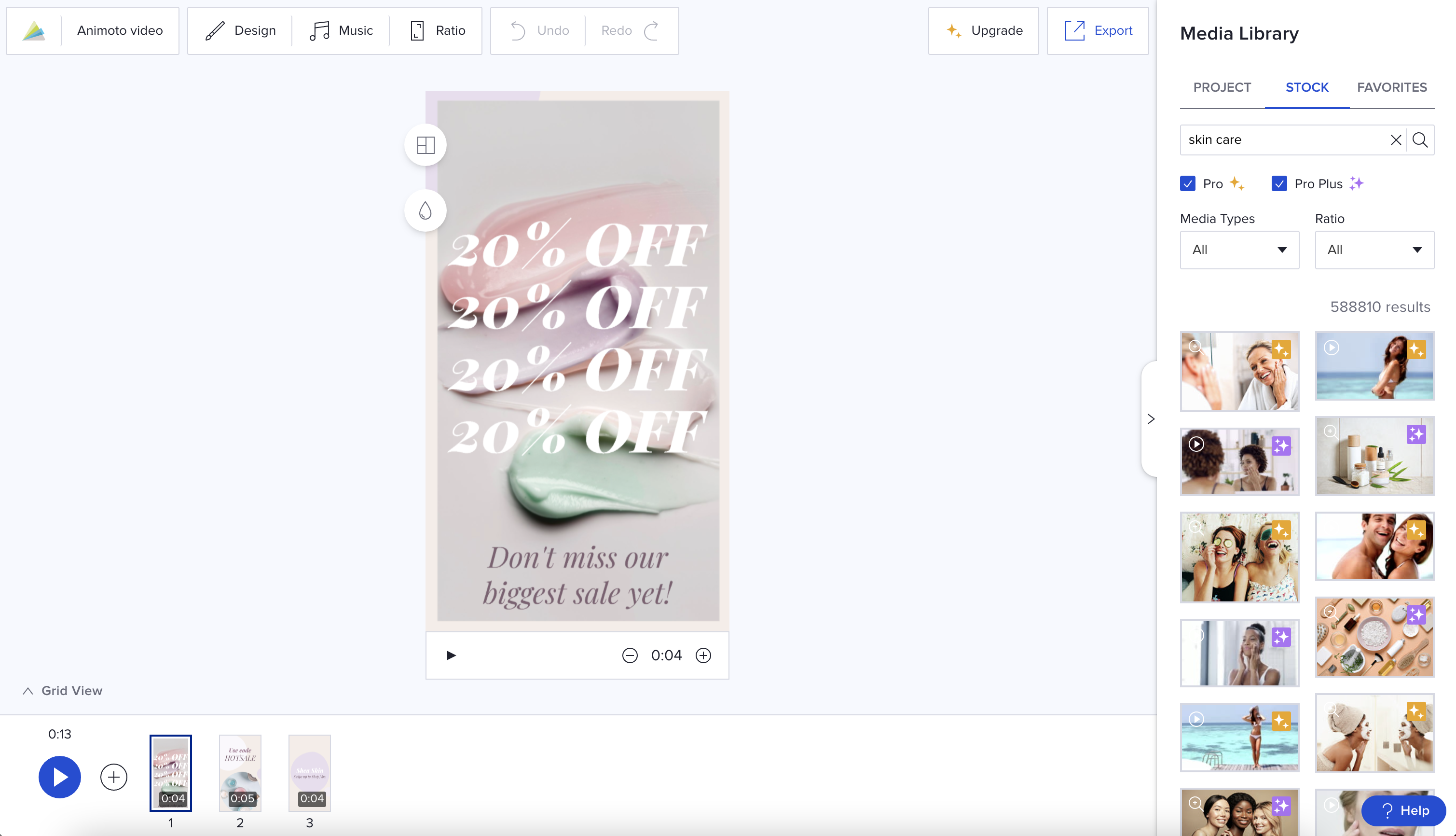
Task: Click the Undo icon
Action: [x=517, y=30]
